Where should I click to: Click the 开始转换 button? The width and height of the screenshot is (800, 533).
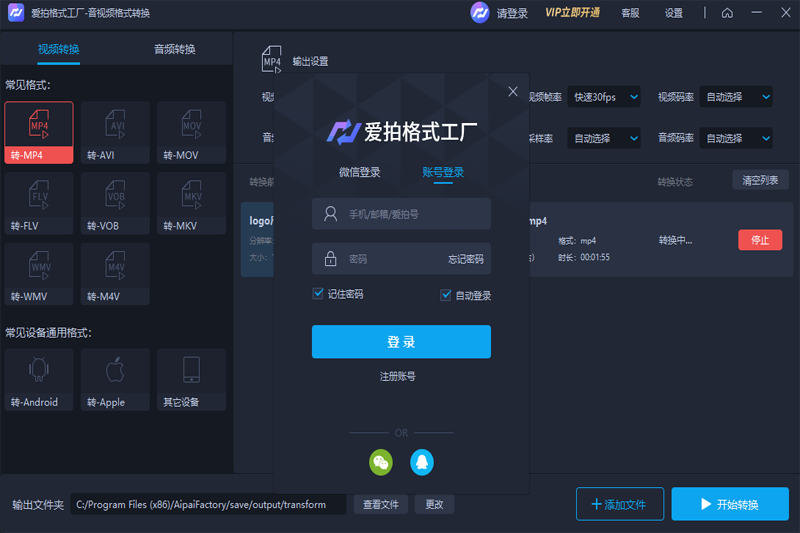coord(730,504)
